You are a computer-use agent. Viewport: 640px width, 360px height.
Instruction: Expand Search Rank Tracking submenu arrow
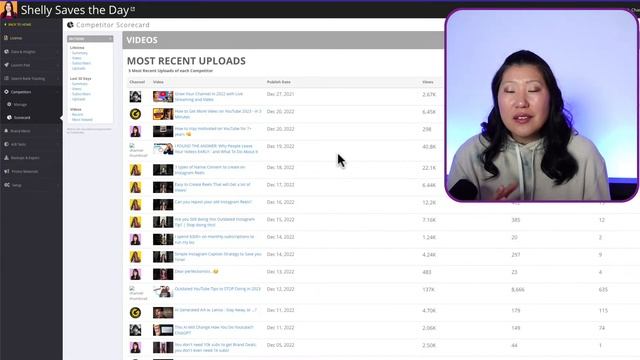pyautogui.click(x=58, y=78)
